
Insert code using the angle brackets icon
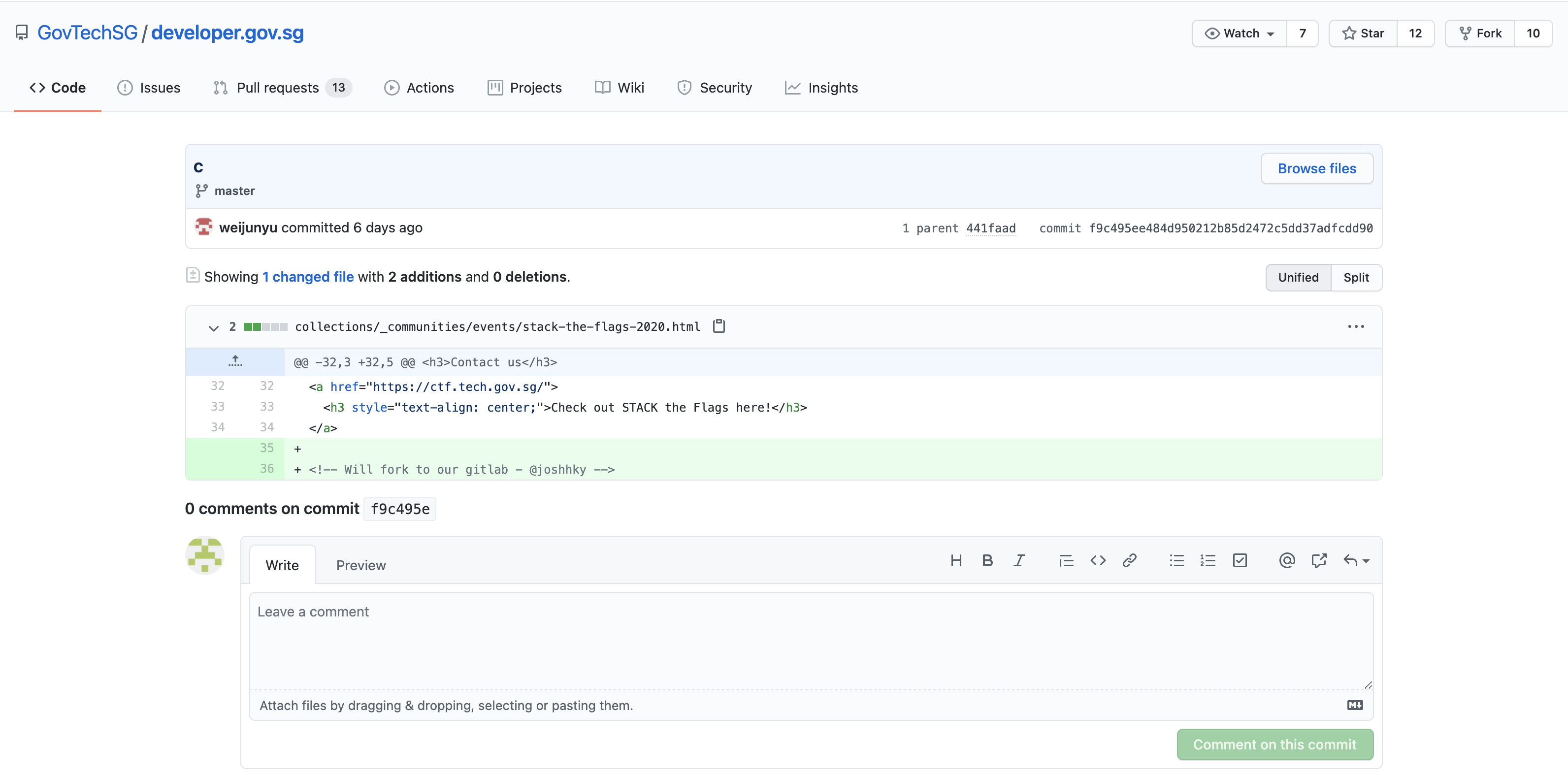[1098, 561]
